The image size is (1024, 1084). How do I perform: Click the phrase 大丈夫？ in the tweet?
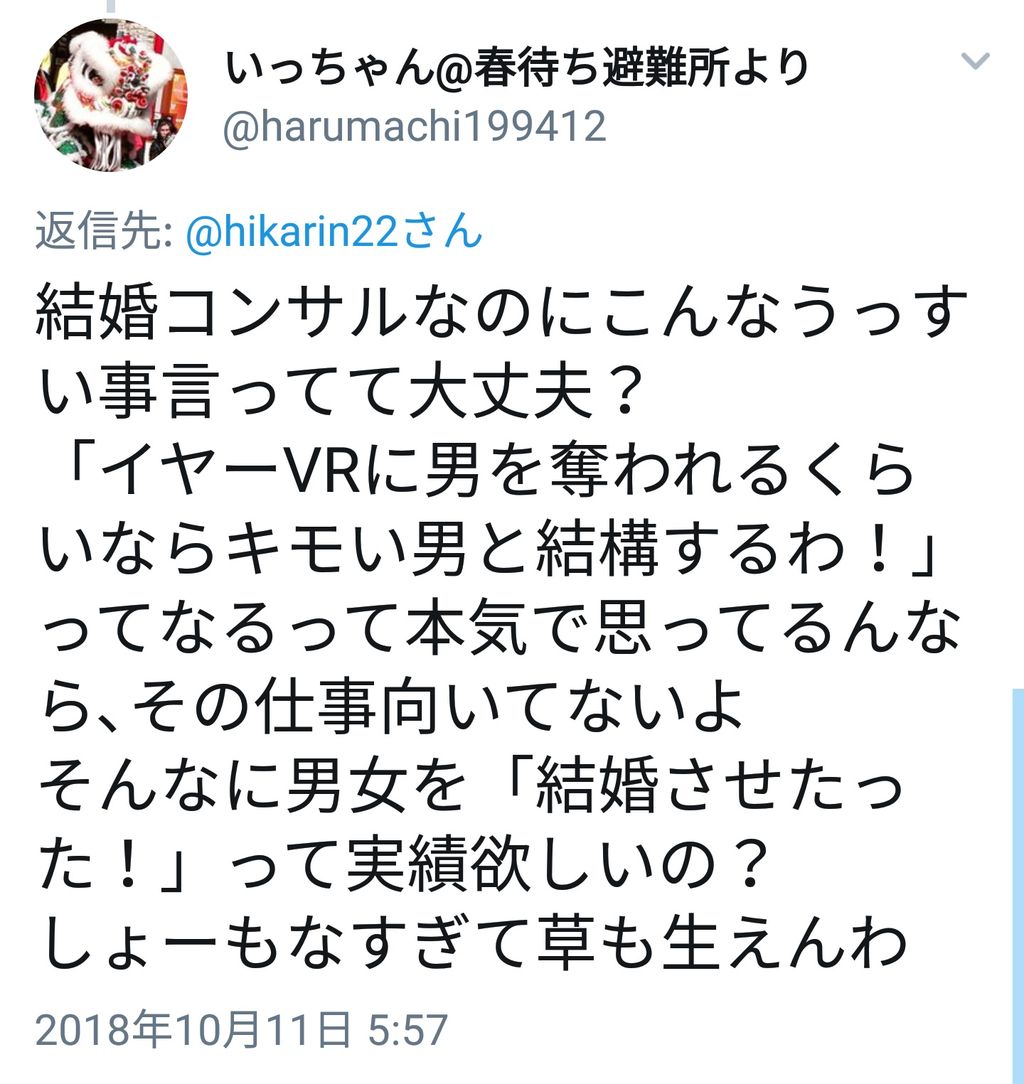click(523, 391)
